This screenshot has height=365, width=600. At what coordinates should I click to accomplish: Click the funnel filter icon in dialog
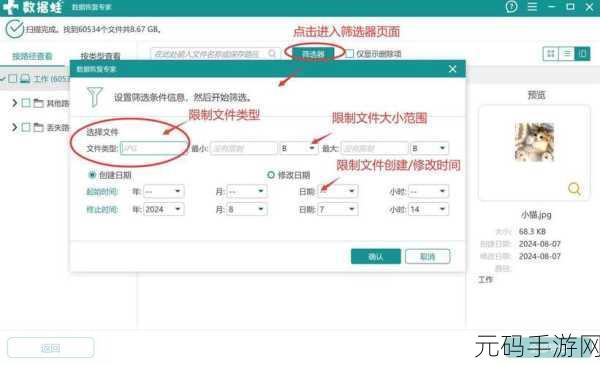(95, 97)
